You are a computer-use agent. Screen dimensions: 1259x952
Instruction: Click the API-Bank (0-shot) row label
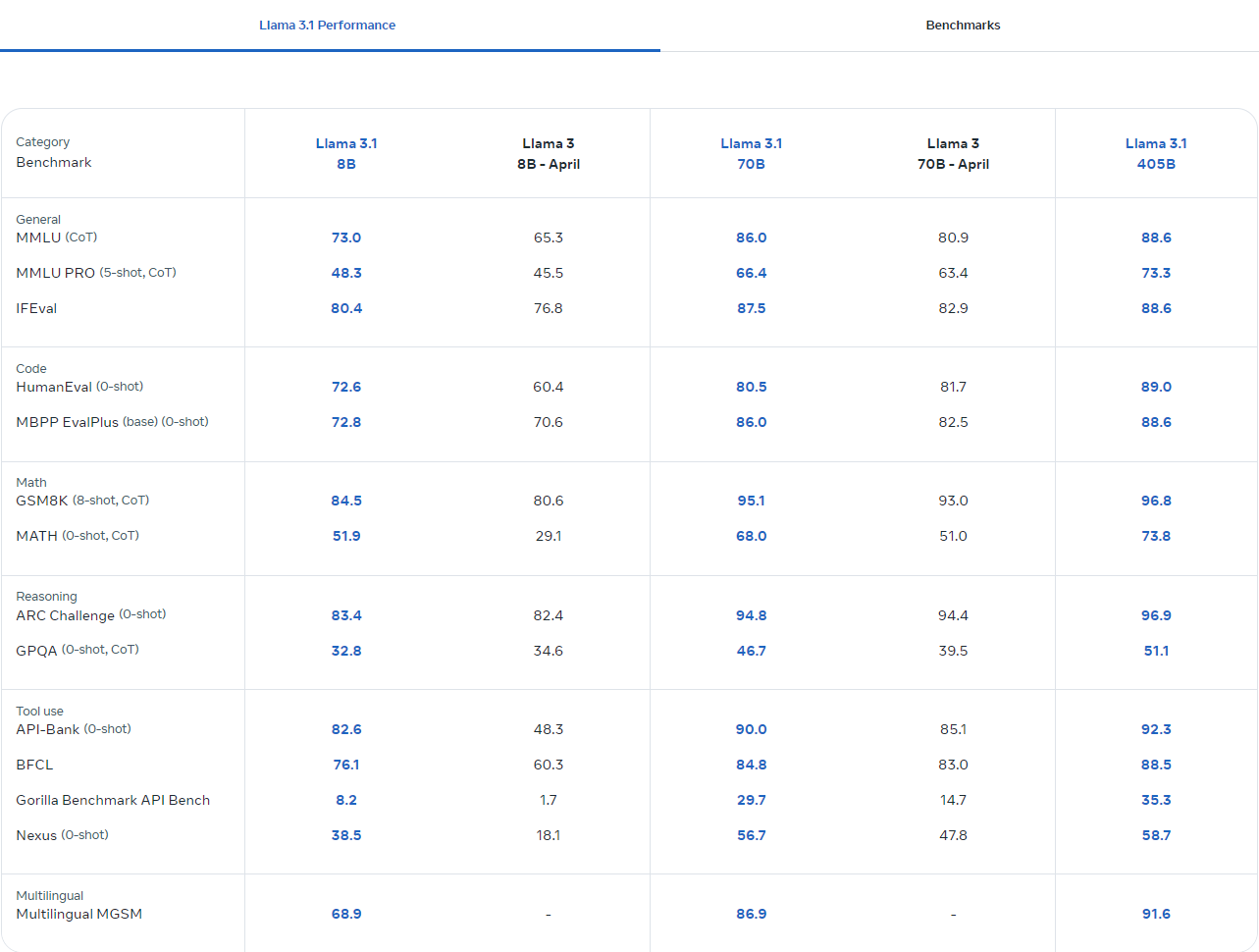click(74, 729)
